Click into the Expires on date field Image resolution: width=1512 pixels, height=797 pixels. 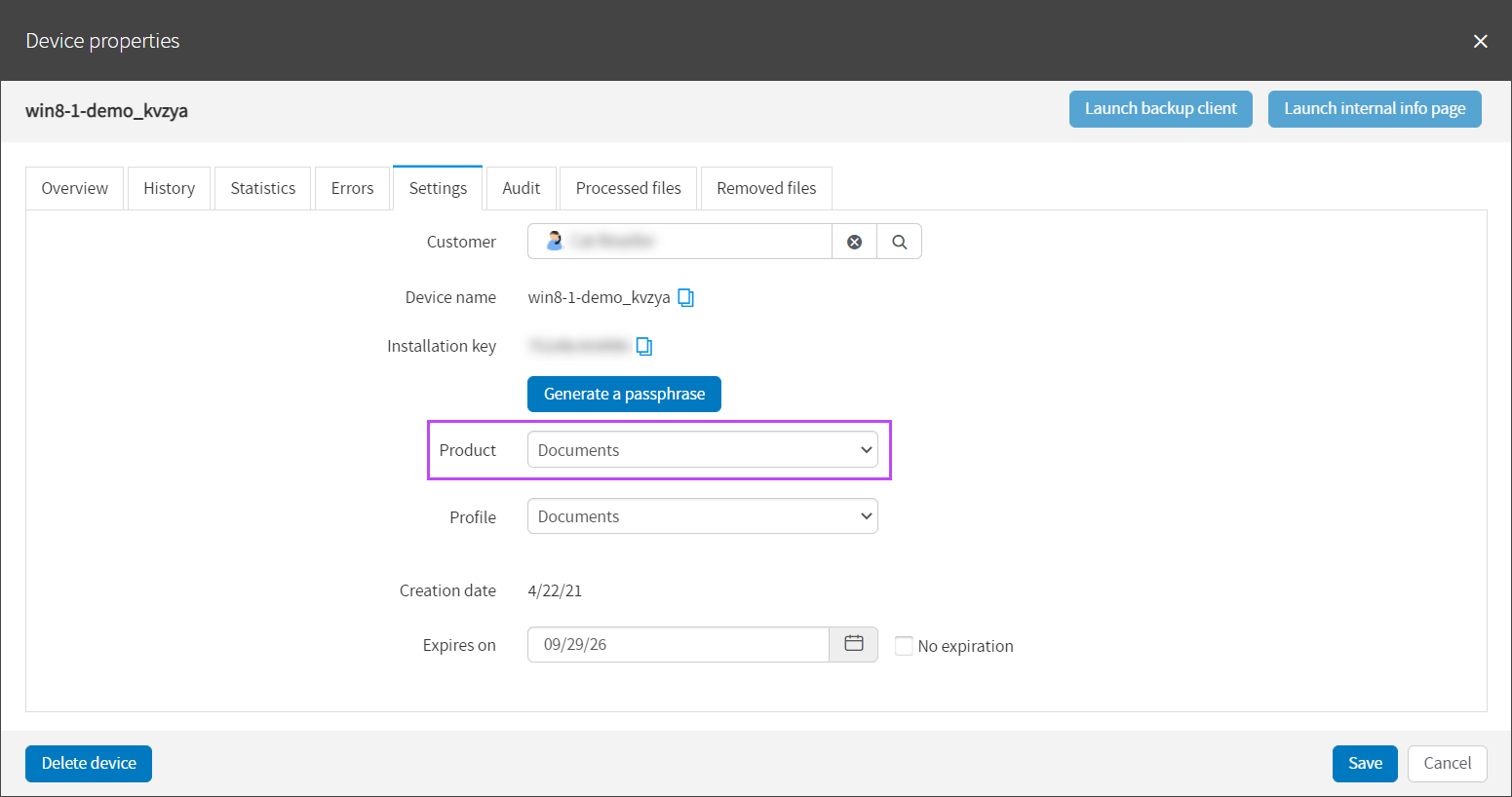click(678, 644)
